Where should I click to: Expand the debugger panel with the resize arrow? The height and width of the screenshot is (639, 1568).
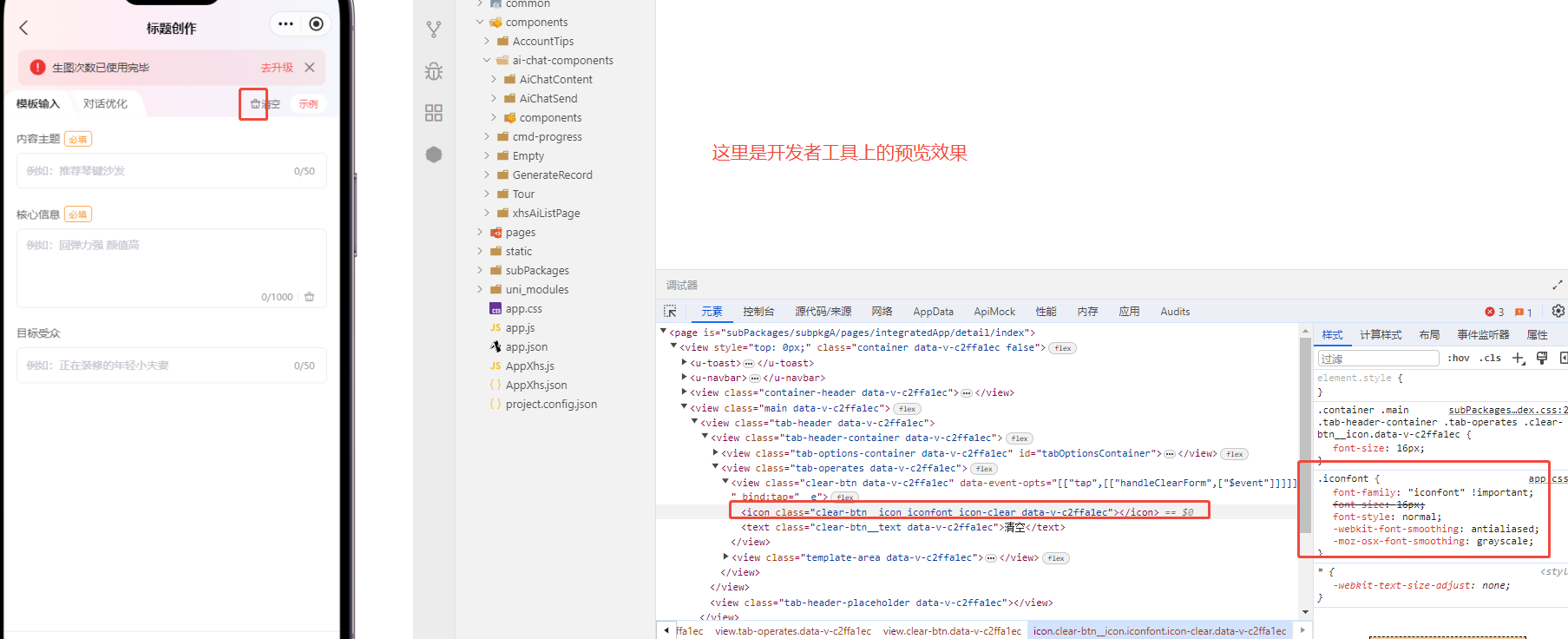(x=1558, y=285)
